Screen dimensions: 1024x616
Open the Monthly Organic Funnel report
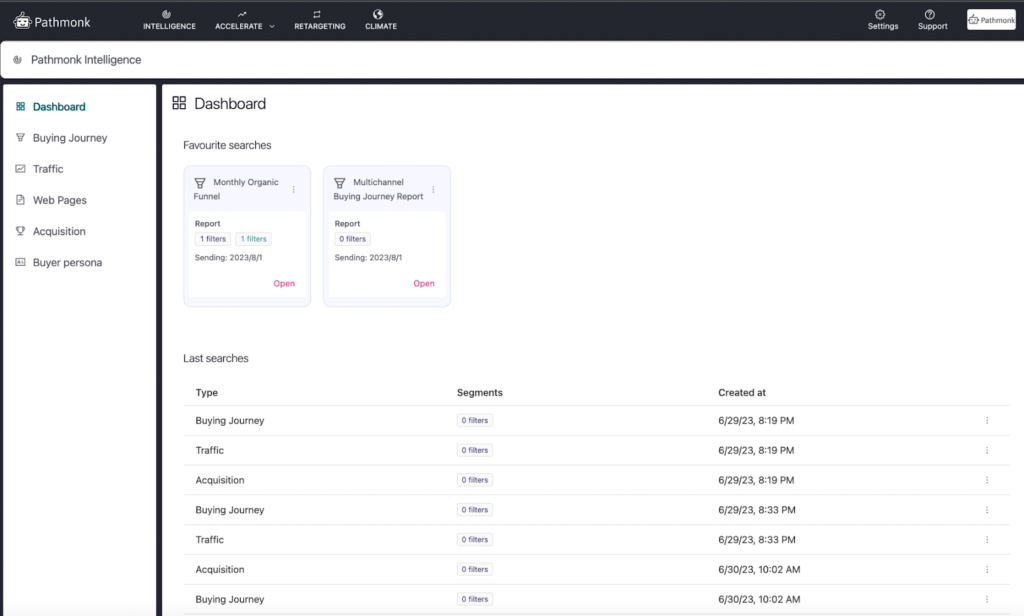[x=284, y=284]
